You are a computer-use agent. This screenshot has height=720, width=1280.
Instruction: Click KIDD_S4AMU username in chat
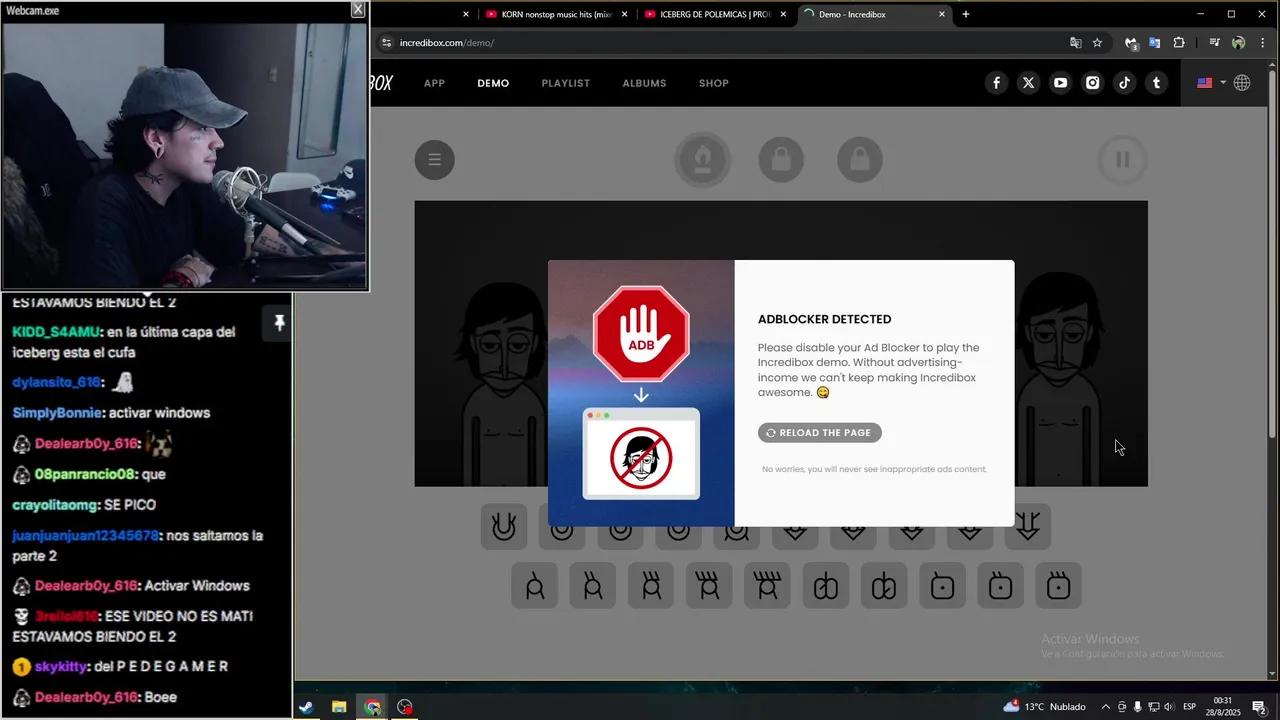coord(56,332)
